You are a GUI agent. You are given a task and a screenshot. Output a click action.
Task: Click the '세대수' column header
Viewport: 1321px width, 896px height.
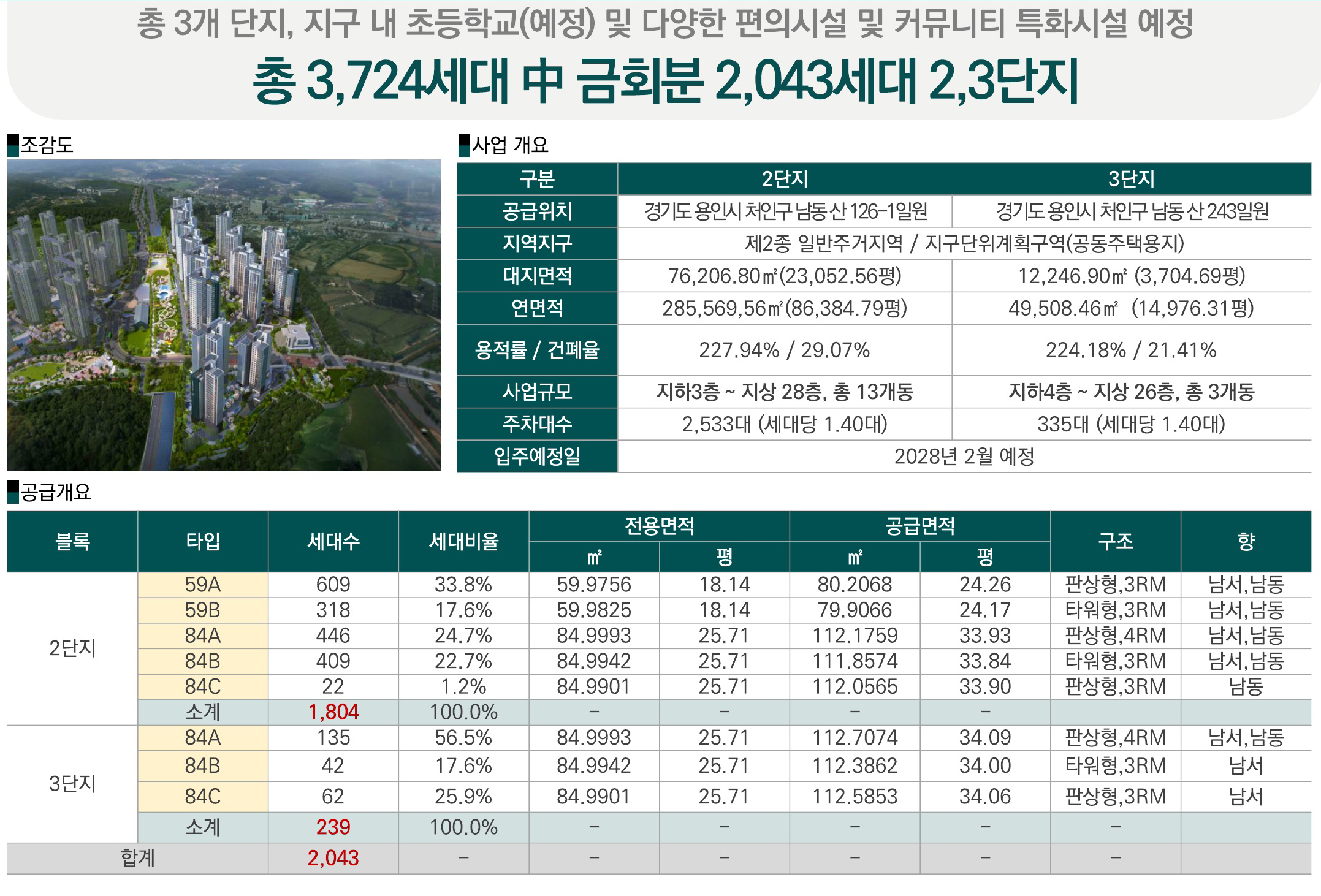coord(333,541)
